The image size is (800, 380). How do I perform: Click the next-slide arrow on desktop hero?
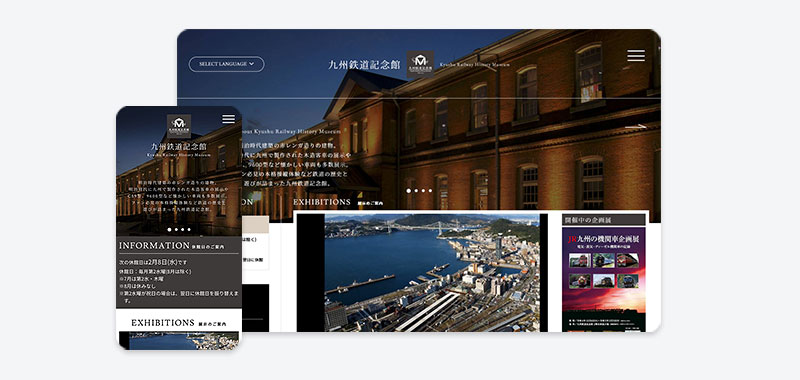(636, 126)
